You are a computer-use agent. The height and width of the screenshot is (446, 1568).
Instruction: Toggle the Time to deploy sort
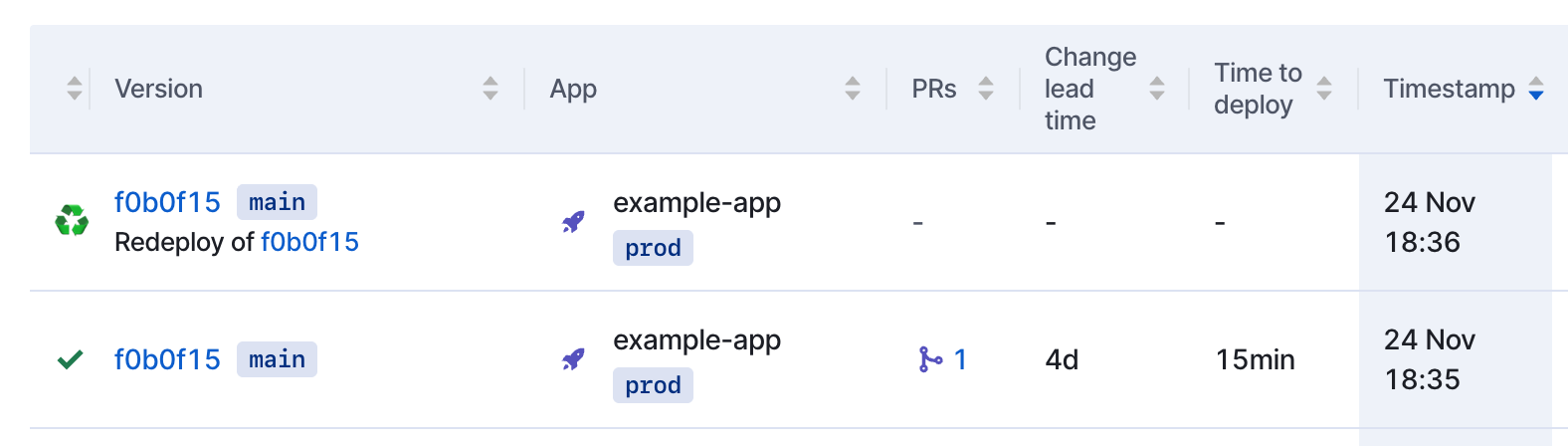click(x=1324, y=89)
